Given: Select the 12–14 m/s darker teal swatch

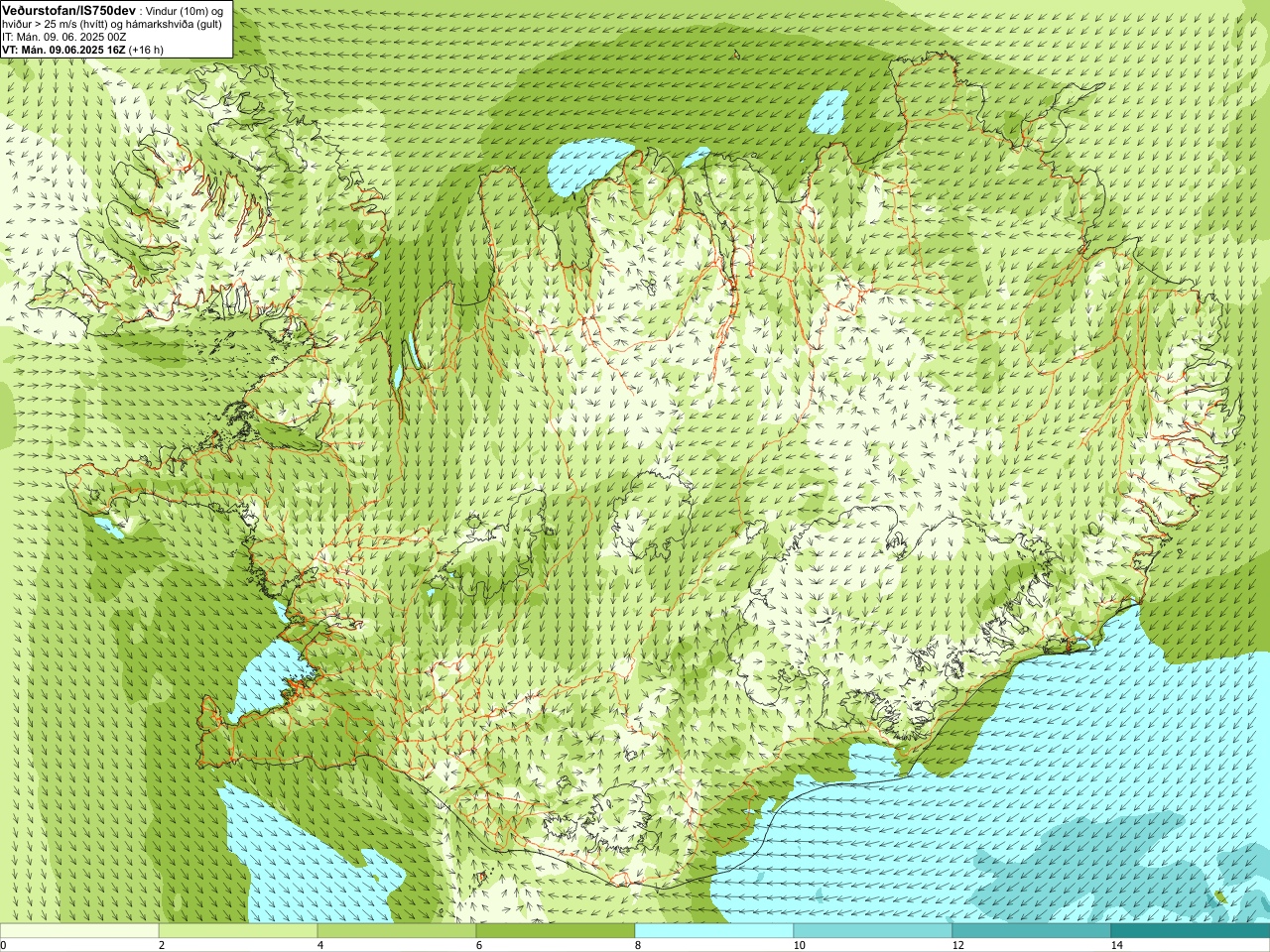Looking at the screenshot, I should pyautogui.click(x=1032, y=931).
